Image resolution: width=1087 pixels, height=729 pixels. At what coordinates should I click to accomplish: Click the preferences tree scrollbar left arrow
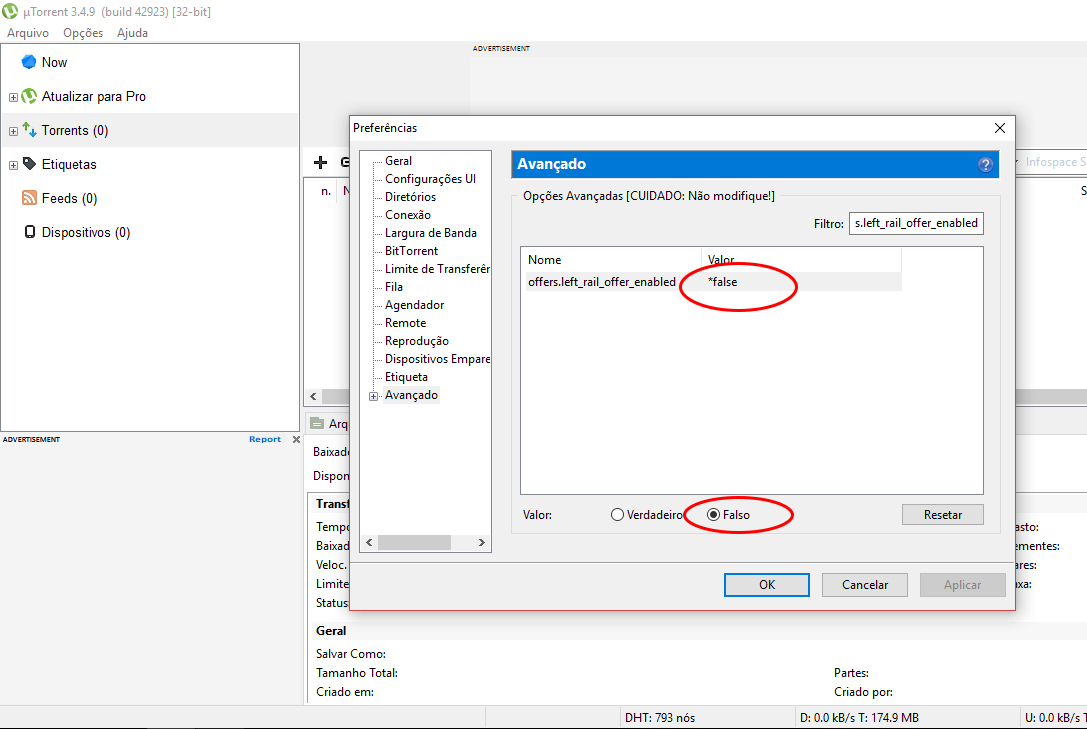(x=369, y=543)
